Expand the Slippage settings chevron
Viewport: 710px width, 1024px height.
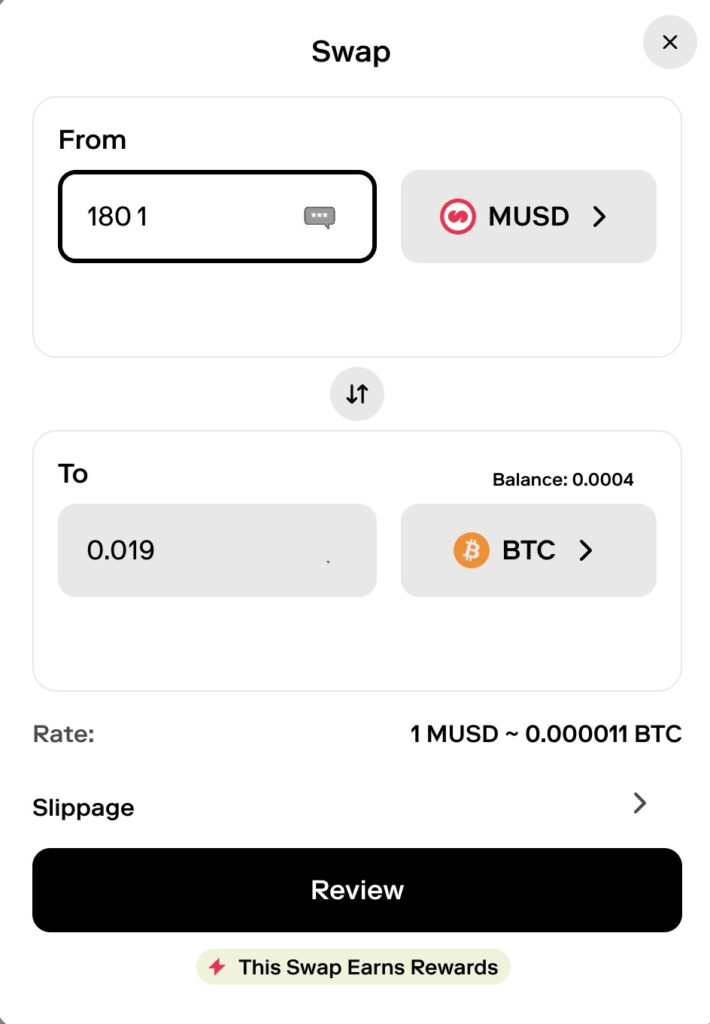640,803
